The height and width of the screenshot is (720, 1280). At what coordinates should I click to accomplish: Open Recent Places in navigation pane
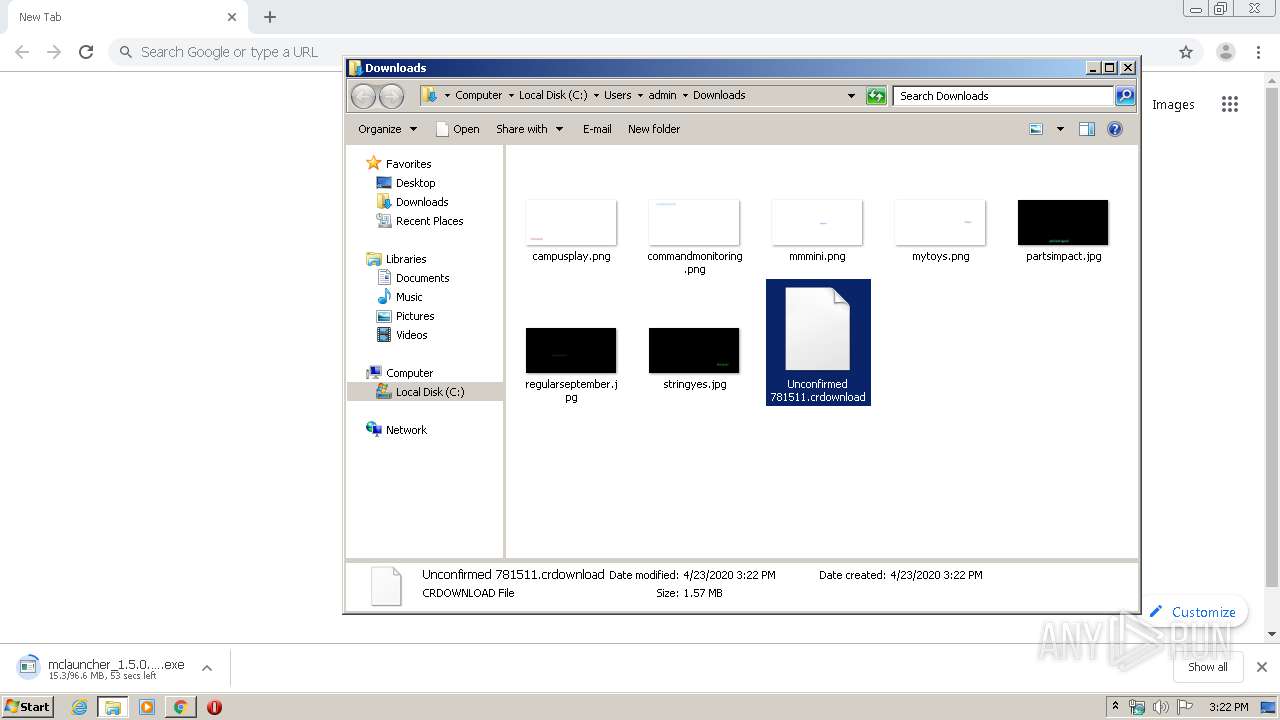coord(420,221)
